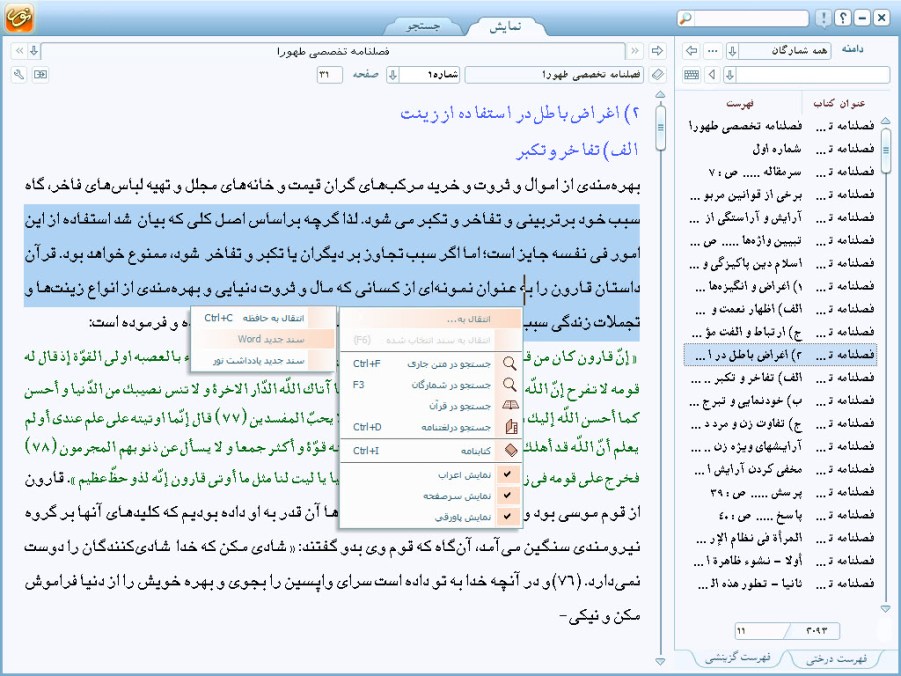This screenshot has height=676, width=901.
Task: Choose جستجو درلغتنامه menu entry
Action: (x=431, y=427)
